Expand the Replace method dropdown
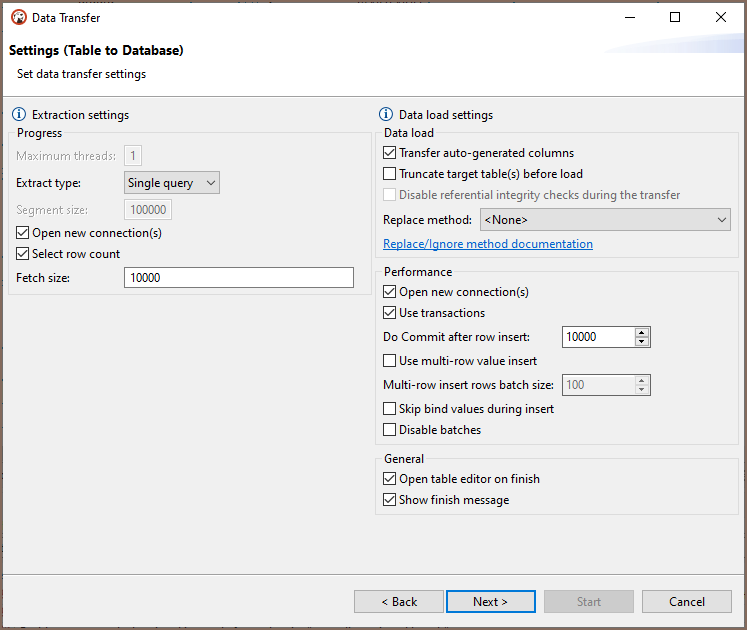 click(x=605, y=220)
